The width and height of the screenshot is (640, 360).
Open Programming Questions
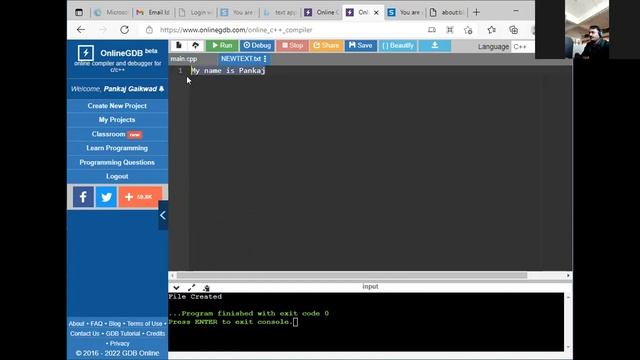coord(117,162)
